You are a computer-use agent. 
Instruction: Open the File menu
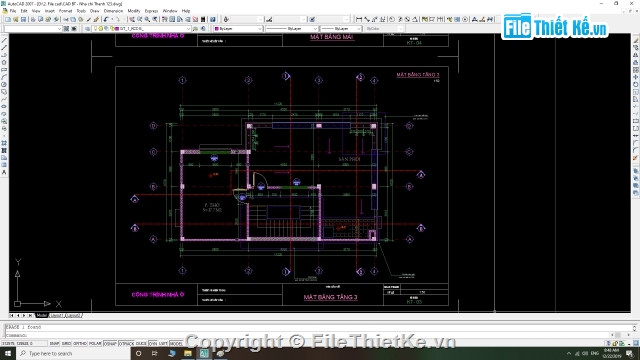pos(13,11)
